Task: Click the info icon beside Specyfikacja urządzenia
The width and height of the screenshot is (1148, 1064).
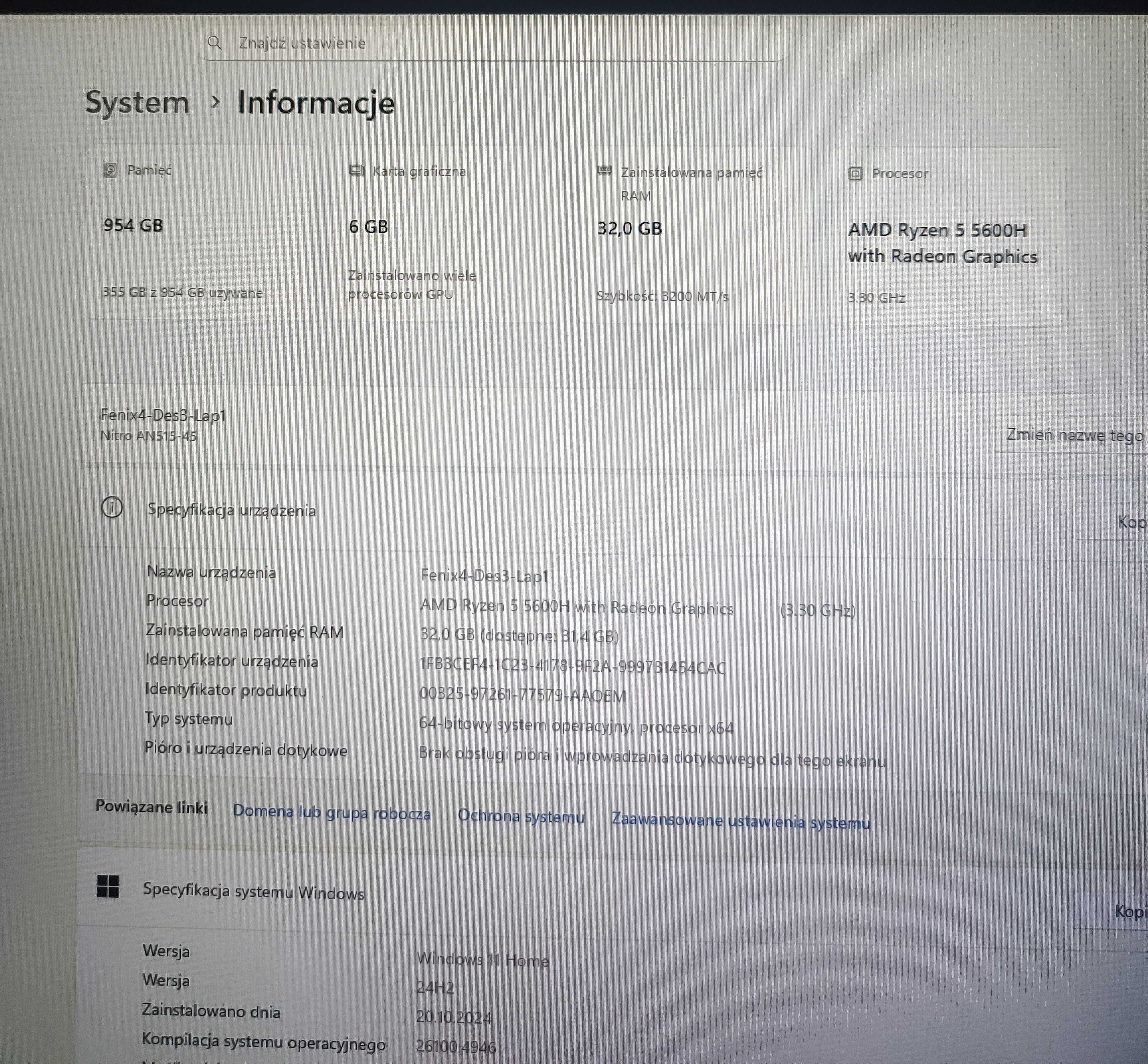Action: point(112,508)
